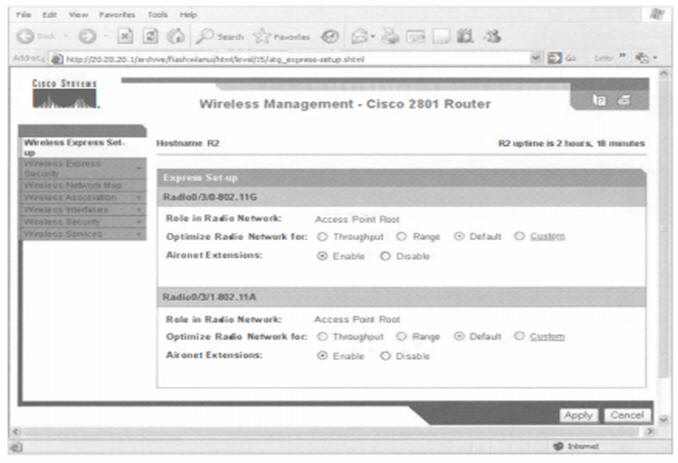Click the browser Back arrow icon
678x463 pixels.
click(x=26, y=36)
